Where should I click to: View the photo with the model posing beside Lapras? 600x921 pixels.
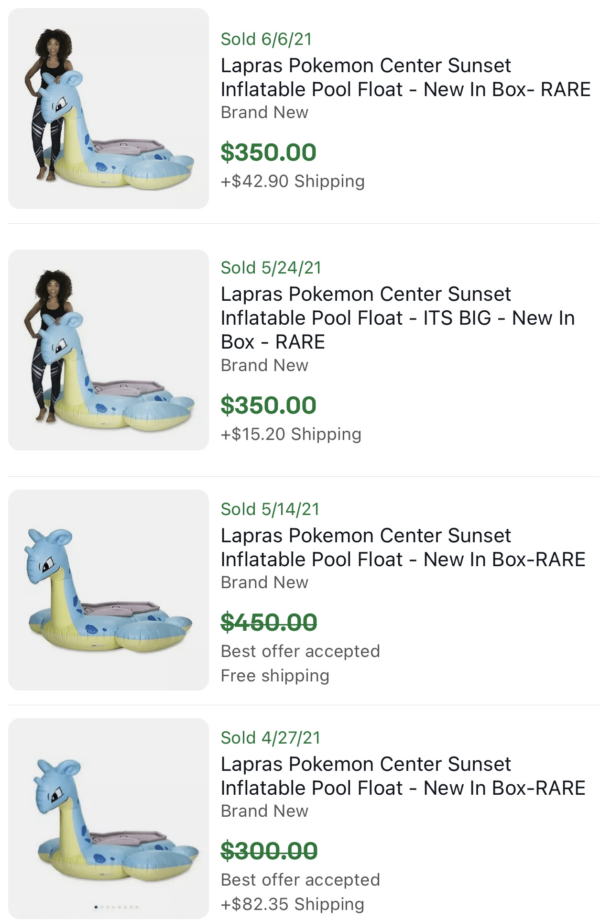pyautogui.click(x=107, y=108)
